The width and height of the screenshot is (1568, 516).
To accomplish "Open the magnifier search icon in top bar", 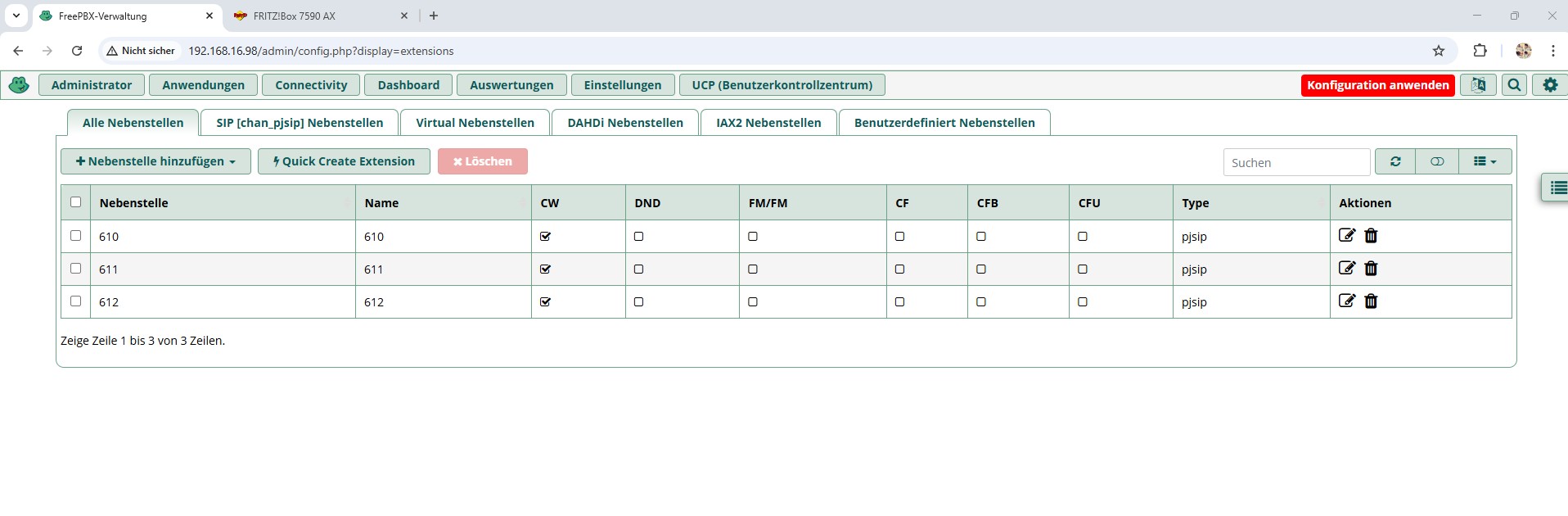I will click(1514, 85).
